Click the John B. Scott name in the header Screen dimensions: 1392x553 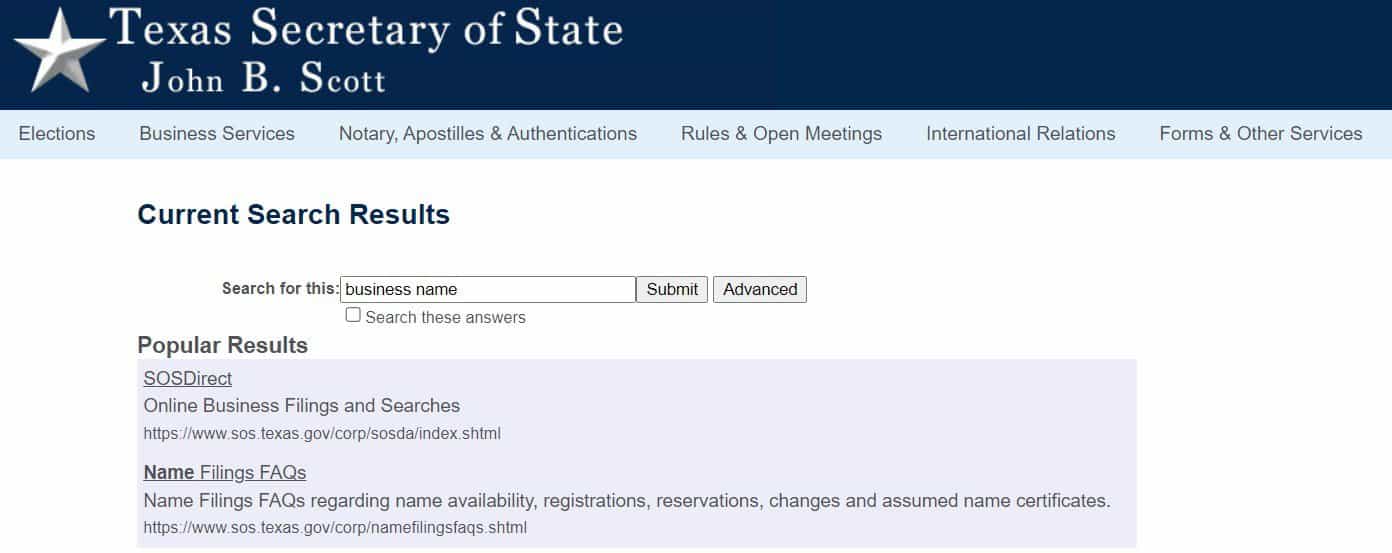tap(263, 78)
